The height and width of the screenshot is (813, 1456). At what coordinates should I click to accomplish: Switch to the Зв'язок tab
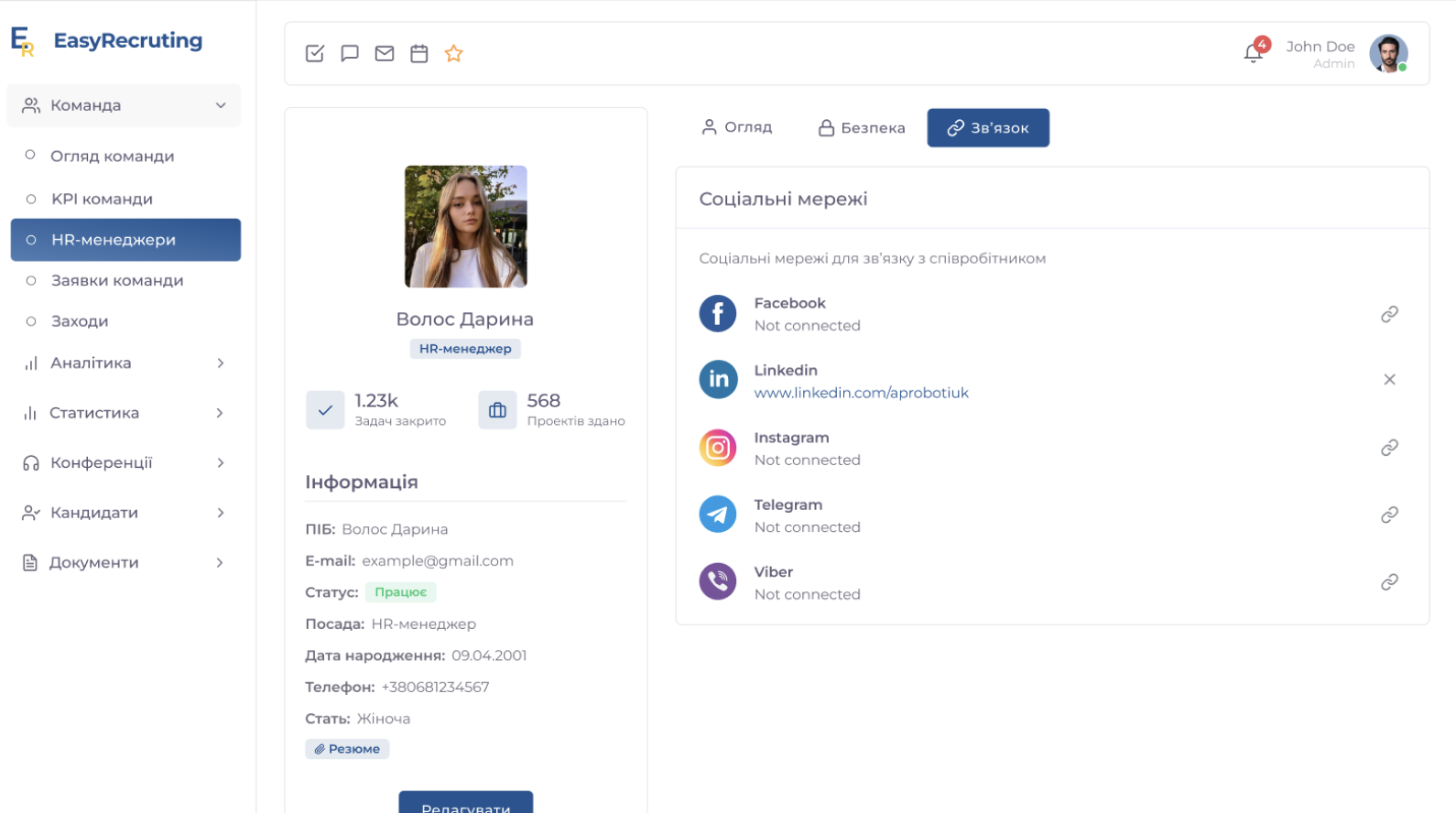click(x=988, y=127)
